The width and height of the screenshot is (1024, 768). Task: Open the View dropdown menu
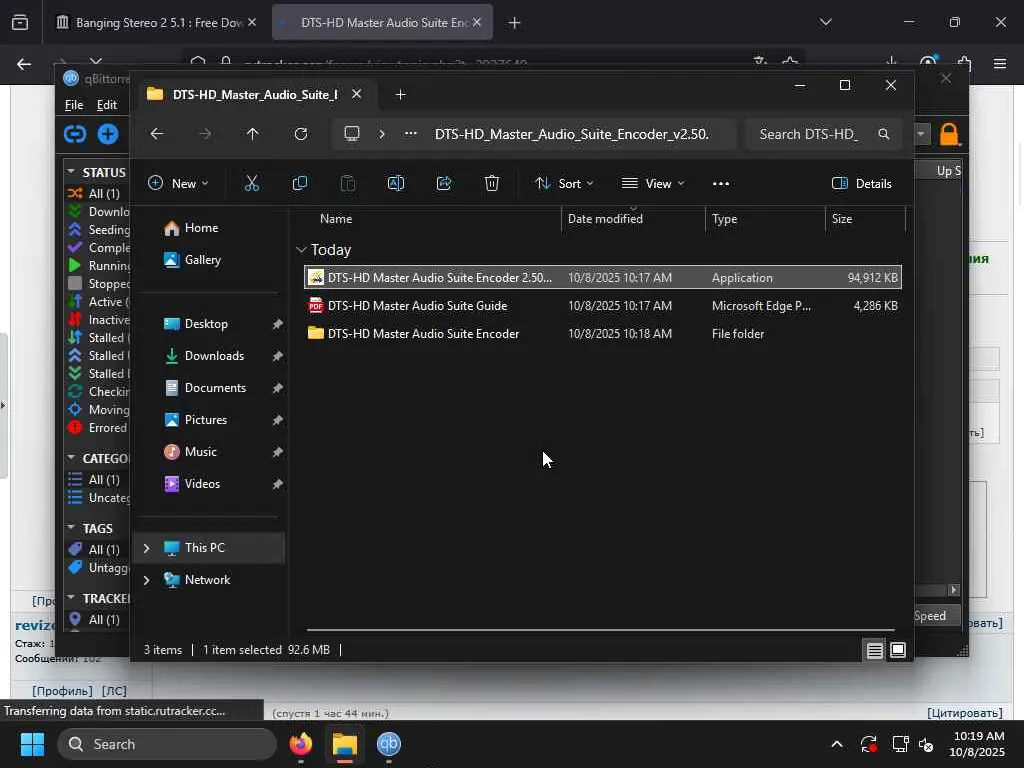point(652,184)
